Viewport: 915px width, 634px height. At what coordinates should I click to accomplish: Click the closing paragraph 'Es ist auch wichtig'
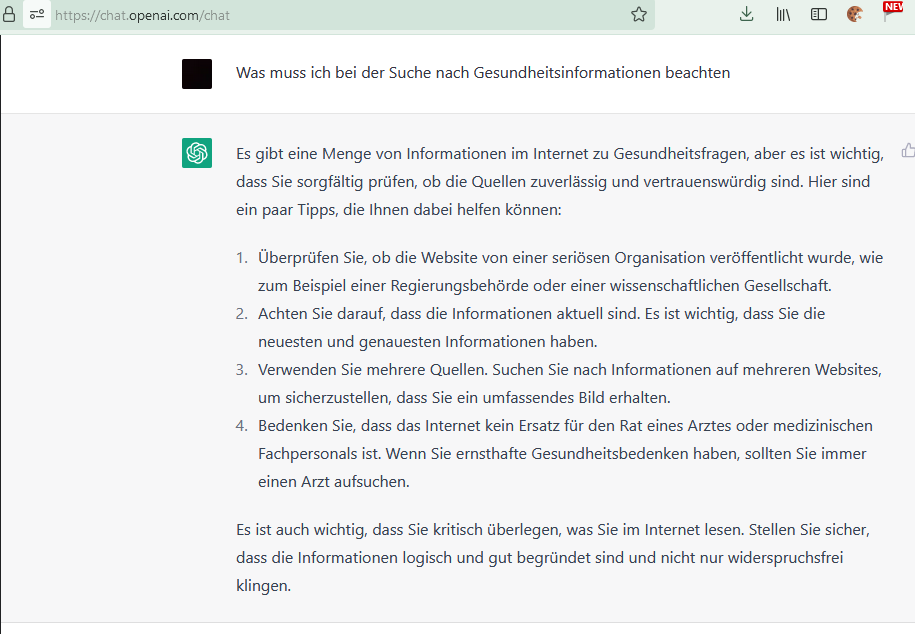coord(553,558)
